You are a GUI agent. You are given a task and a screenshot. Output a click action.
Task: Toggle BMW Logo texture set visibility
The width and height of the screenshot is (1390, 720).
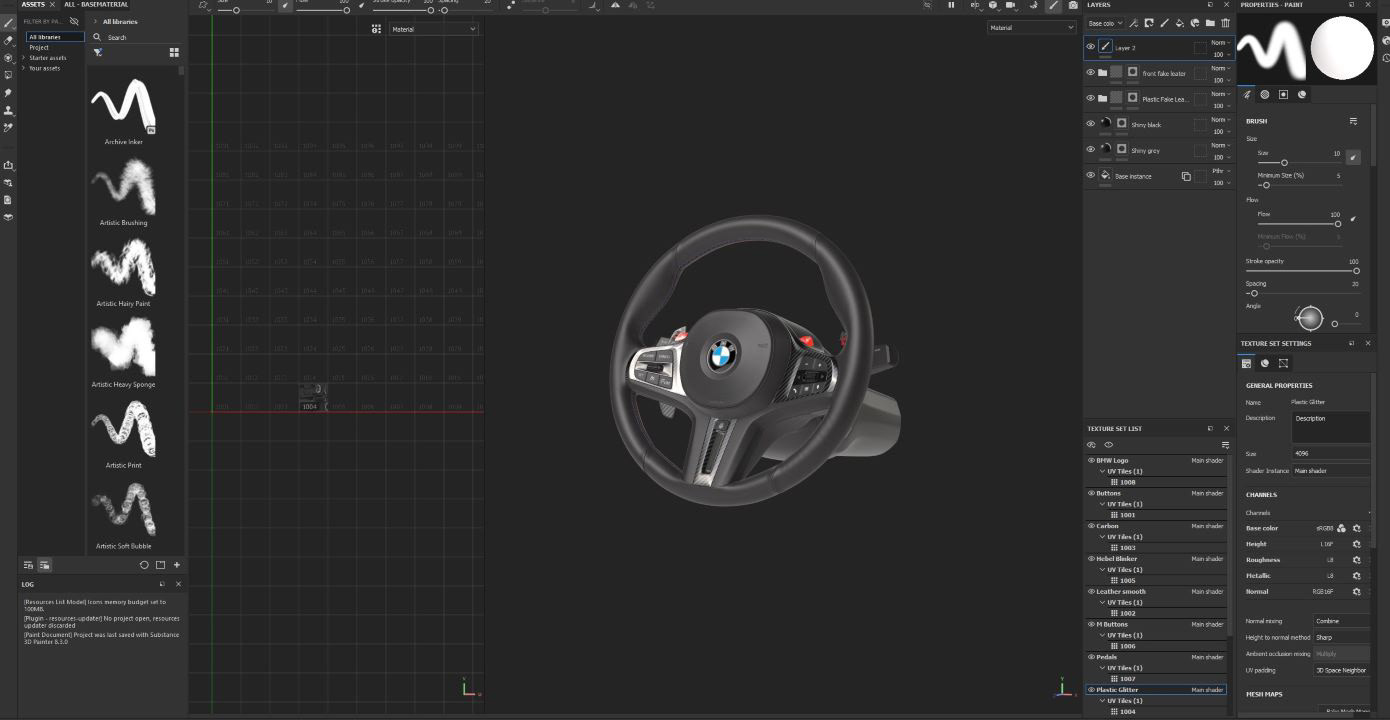pos(1091,461)
